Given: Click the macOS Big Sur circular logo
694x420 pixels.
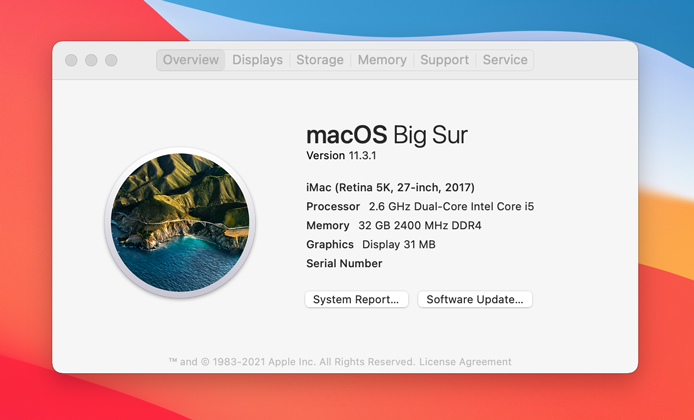Looking at the screenshot, I should (x=180, y=222).
